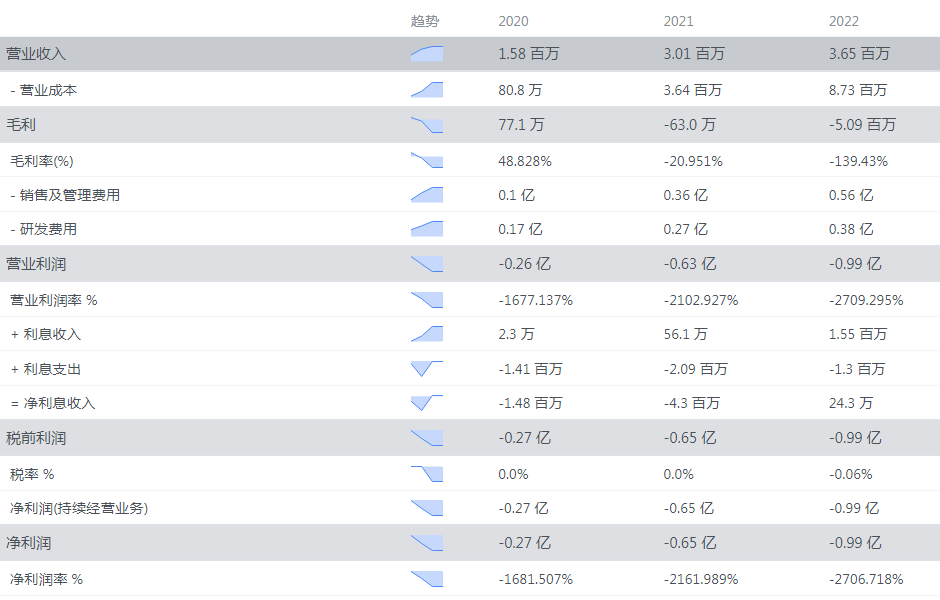Click the 净利润(持续经营业务) row label
The image size is (940, 600).
(x=79, y=508)
